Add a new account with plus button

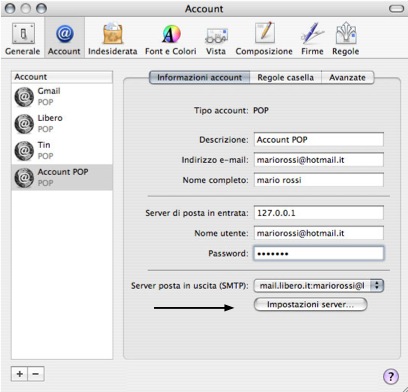20,374
